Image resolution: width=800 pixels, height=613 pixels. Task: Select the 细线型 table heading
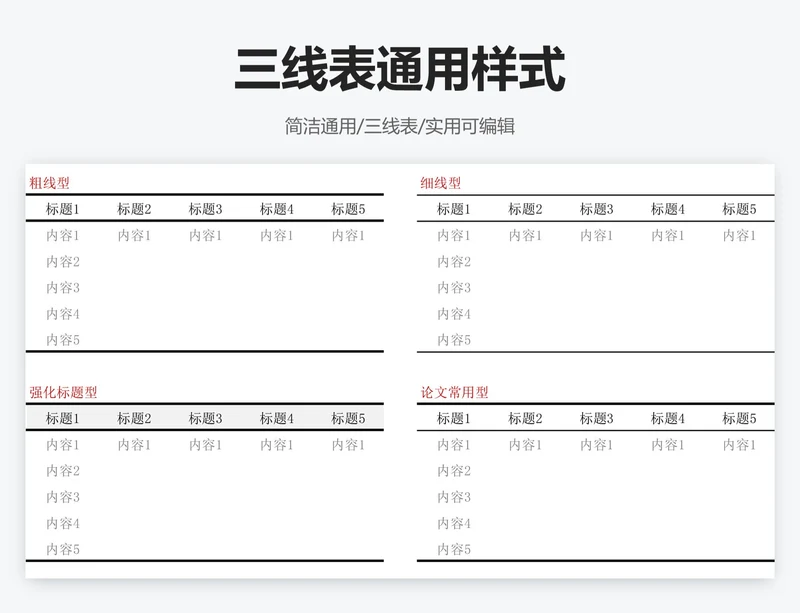440,183
